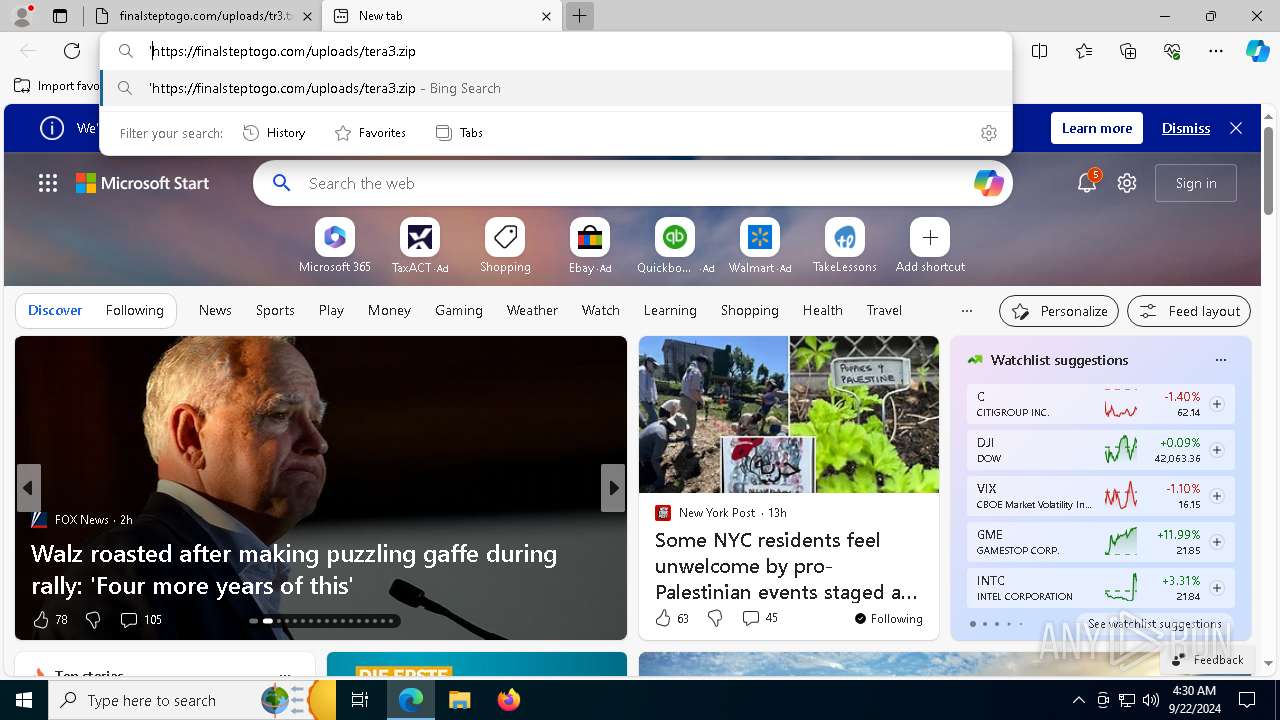This screenshot has width=1280, height=720.
Task: Open the Sports category tab
Action: 275,310
